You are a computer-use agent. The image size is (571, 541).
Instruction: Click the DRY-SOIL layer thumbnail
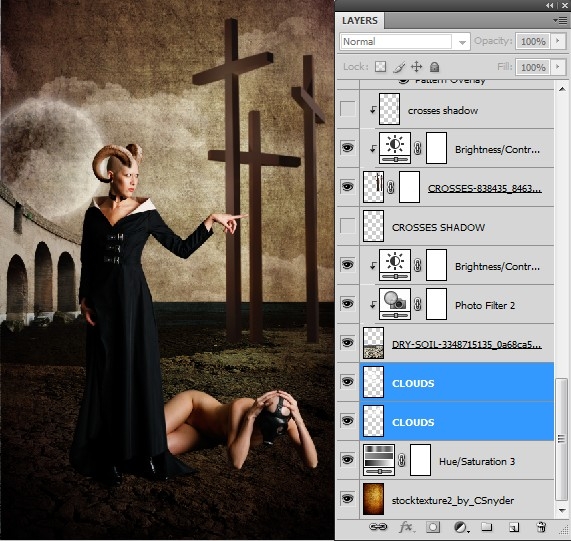373,343
